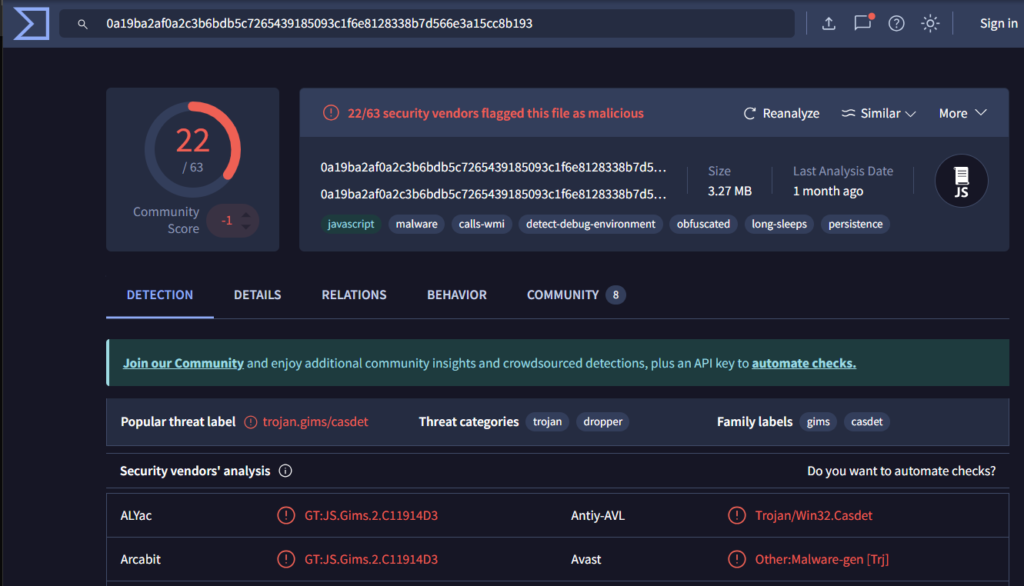1024x586 pixels.
Task: Click the 1 month ago analysis date
Action: (x=828, y=191)
